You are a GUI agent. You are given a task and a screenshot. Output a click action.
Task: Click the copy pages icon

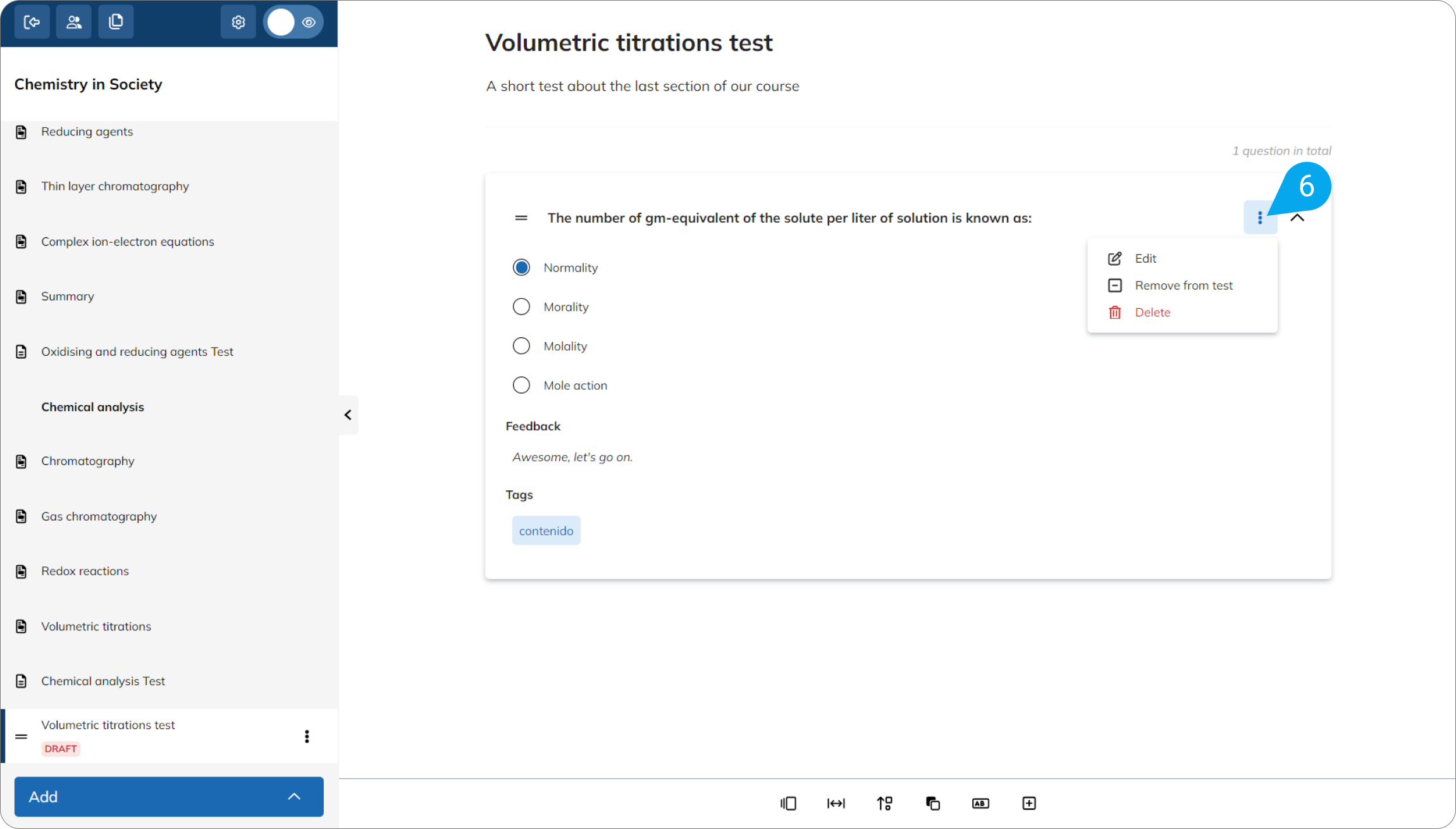pyautogui.click(x=116, y=22)
